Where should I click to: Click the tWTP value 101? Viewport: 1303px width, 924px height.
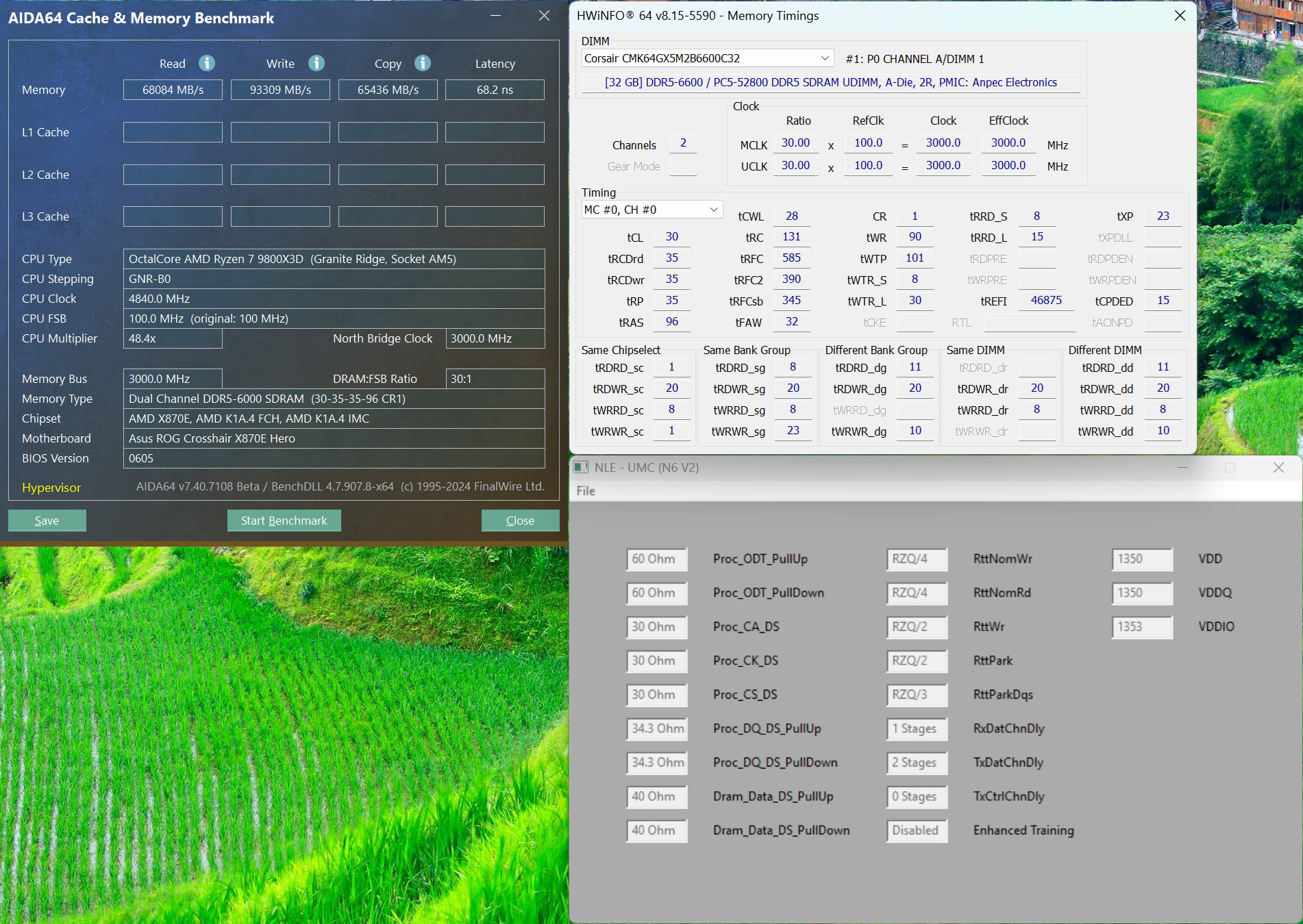[x=915, y=258]
